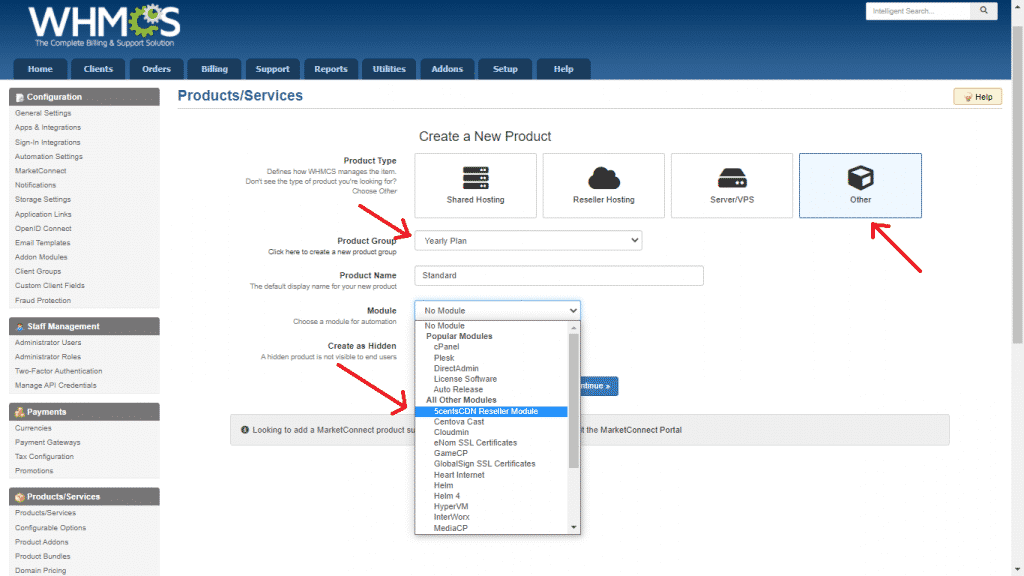Click the Continue button
Screen dimensions: 1024x576
(599, 386)
